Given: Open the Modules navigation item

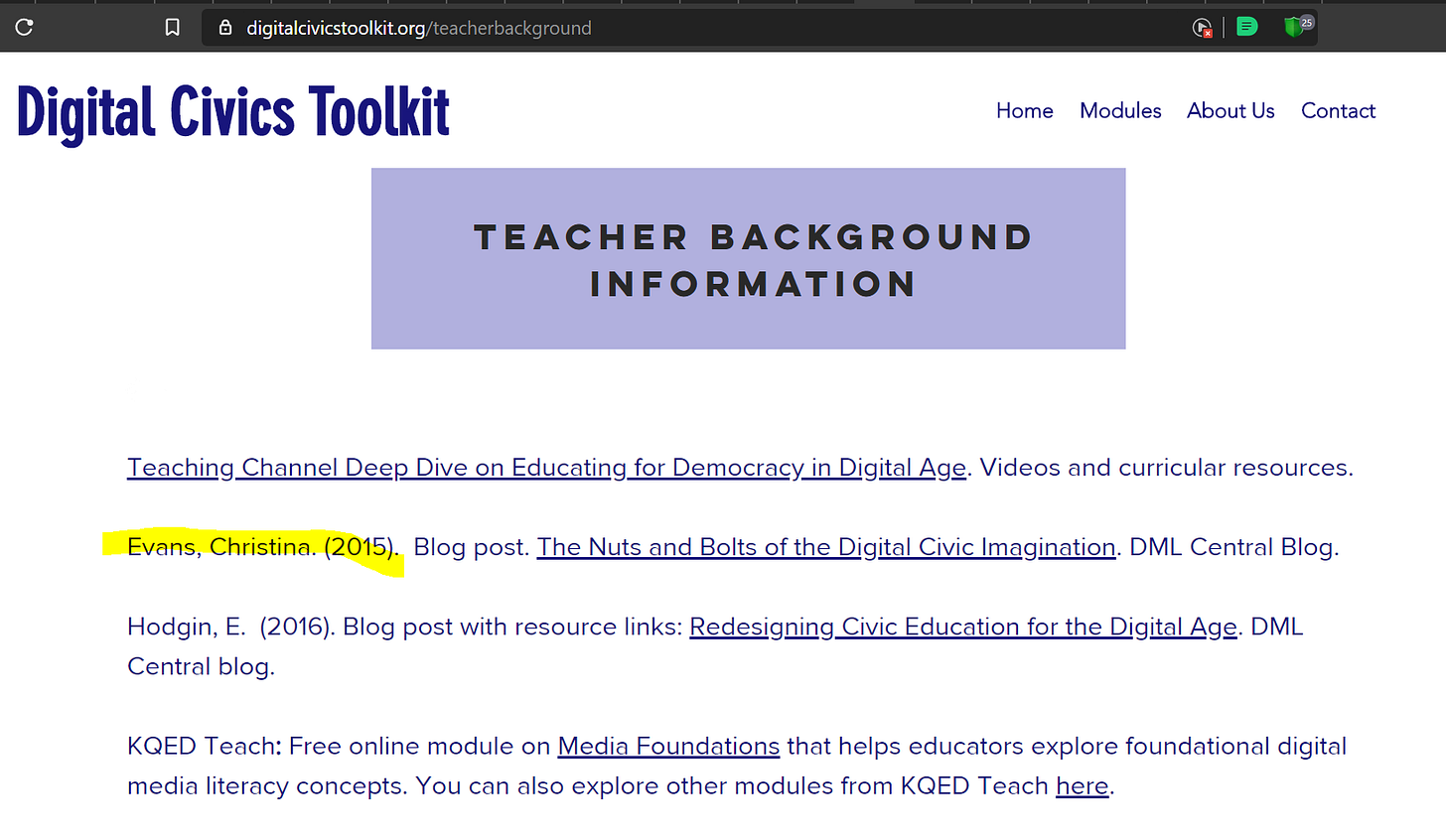Looking at the screenshot, I should pyautogui.click(x=1120, y=111).
